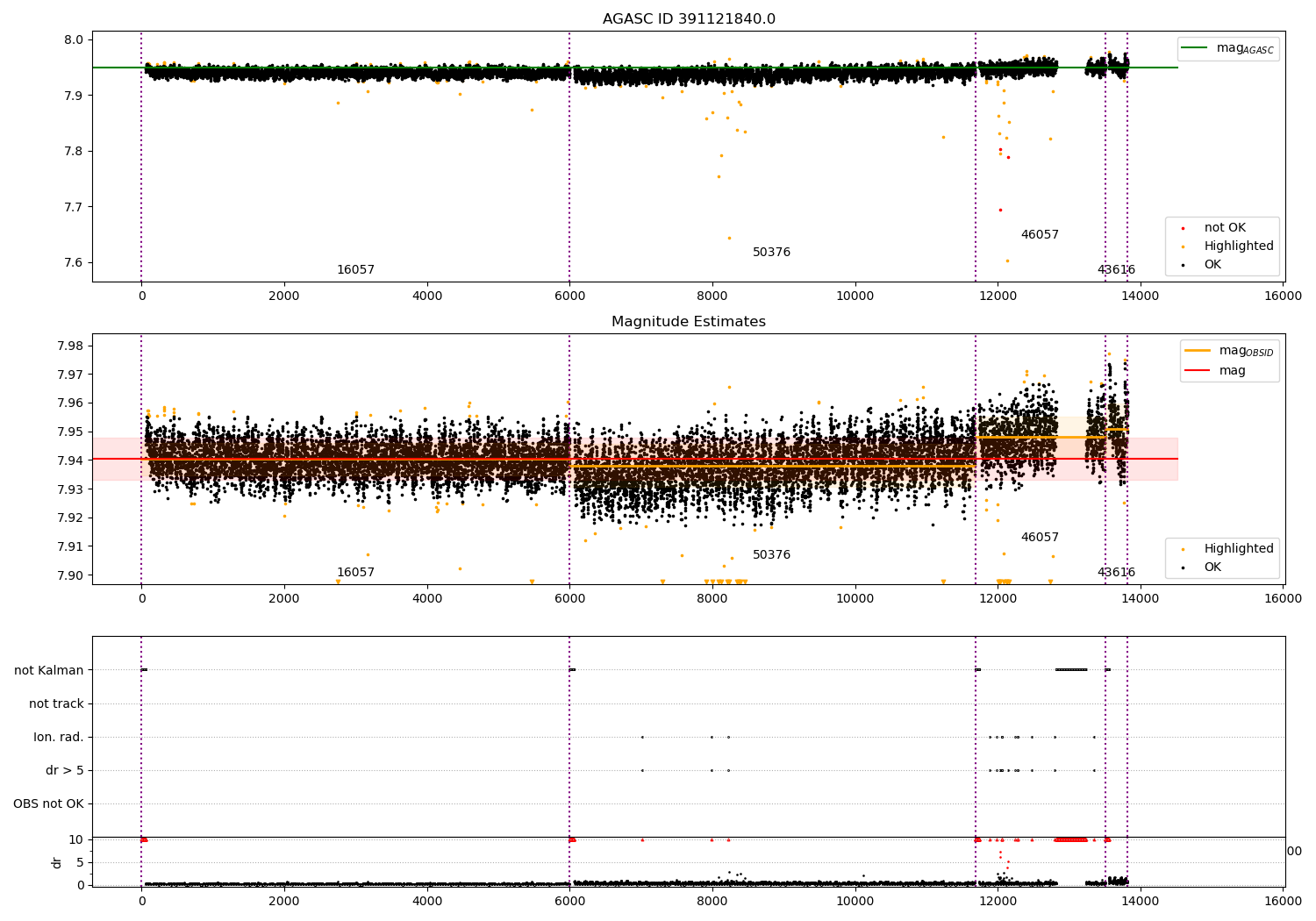The width and height of the screenshot is (1316, 921).
Task: Click the 7.90 y-axis tick label
Action: tap(70, 576)
